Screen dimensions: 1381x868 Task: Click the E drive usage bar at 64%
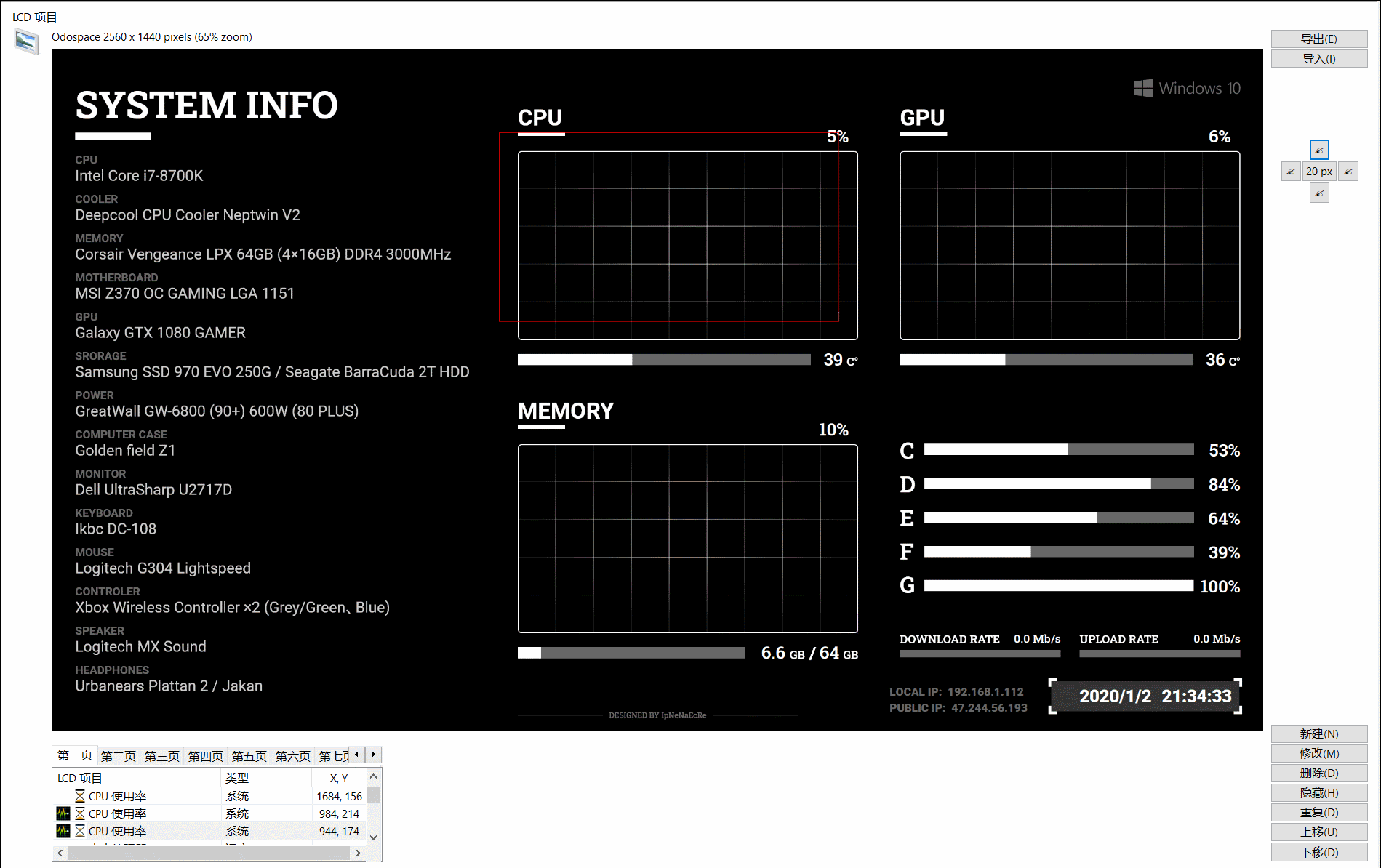pyautogui.click(x=1059, y=518)
